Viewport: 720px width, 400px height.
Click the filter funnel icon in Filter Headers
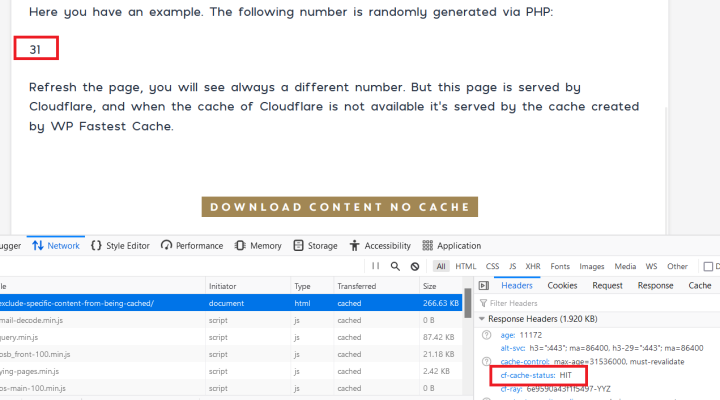point(483,303)
